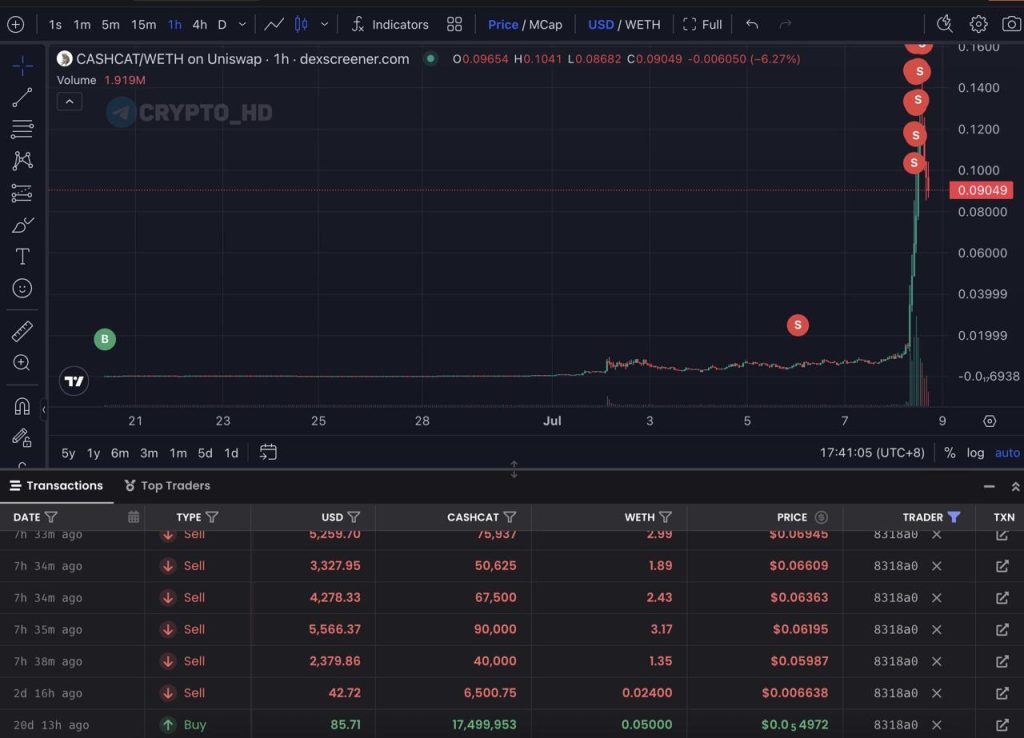Open the Transactions tab
The width and height of the screenshot is (1024, 738).
tap(57, 485)
